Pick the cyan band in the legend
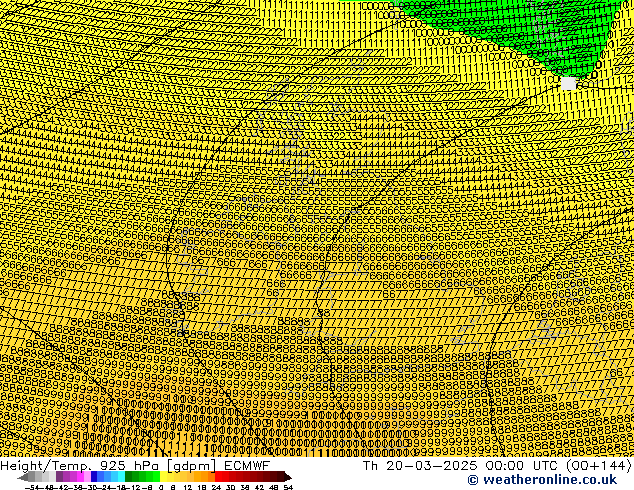Viewport: 634px width, 490px height. tap(117, 477)
